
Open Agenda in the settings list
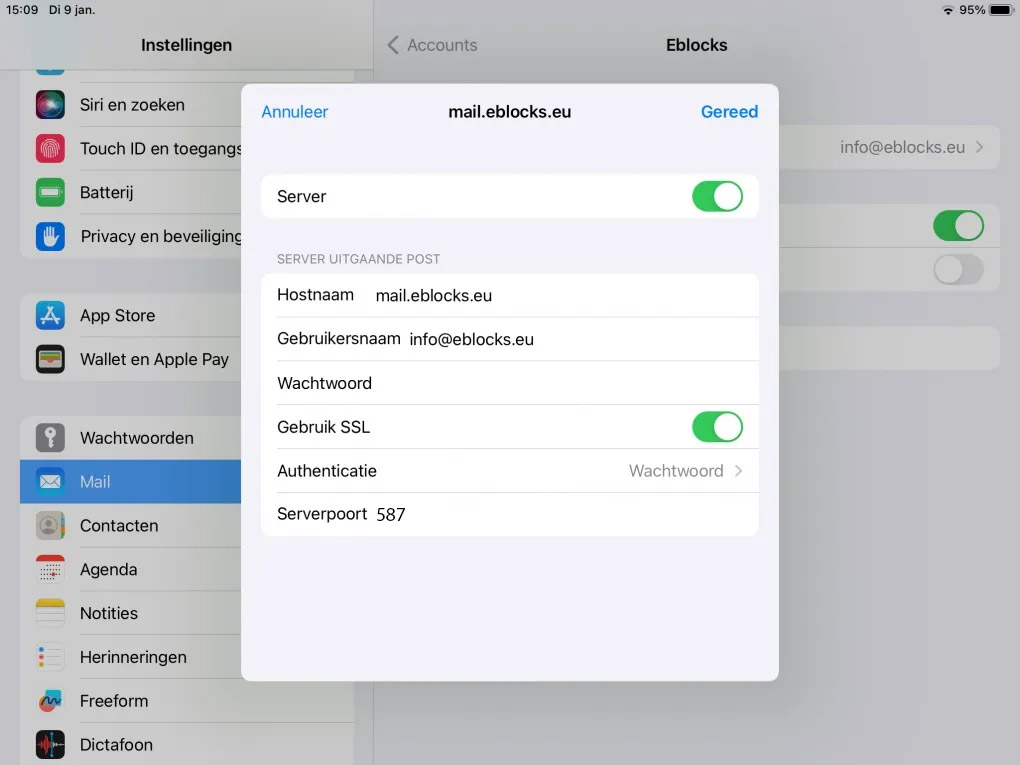(x=108, y=569)
